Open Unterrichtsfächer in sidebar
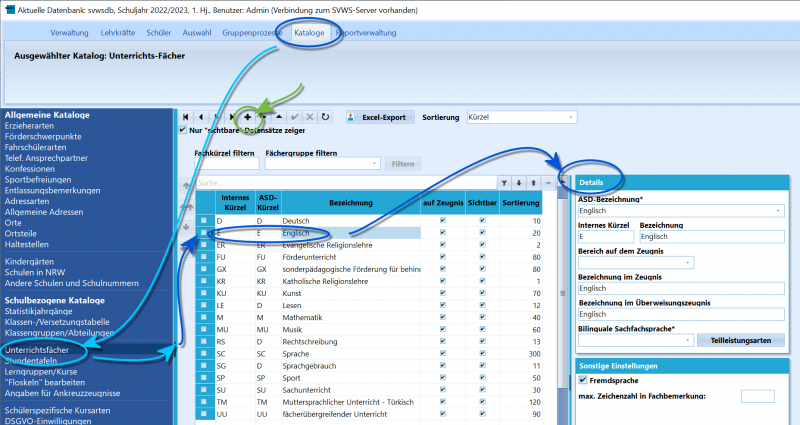 point(37,350)
